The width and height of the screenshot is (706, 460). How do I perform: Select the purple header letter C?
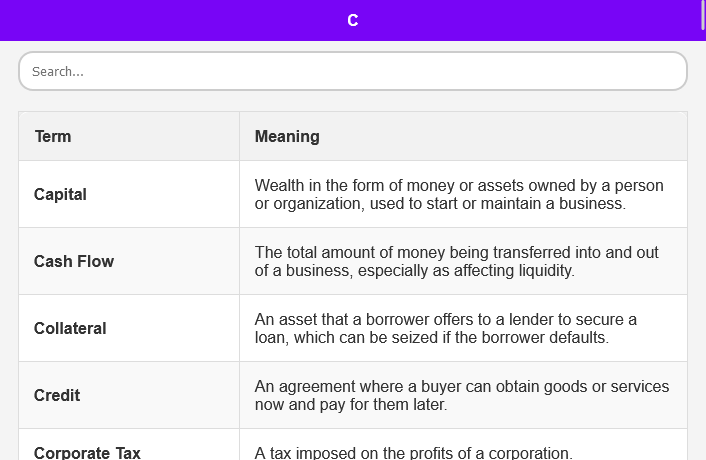click(x=353, y=20)
